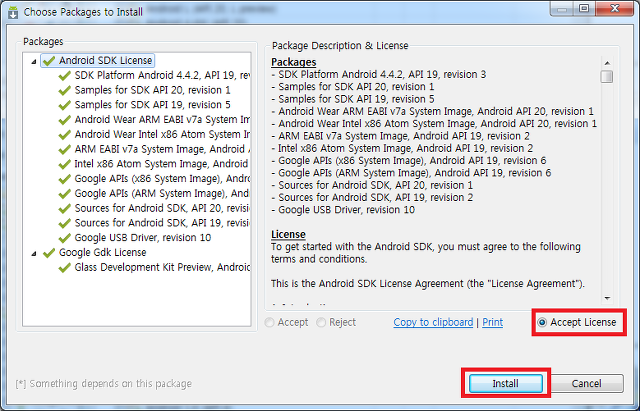The width and height of the screenshot is (640, 411).
Task: Click checkmark beside Google APIs (x86 System Image)
Action: click(64, 179)
